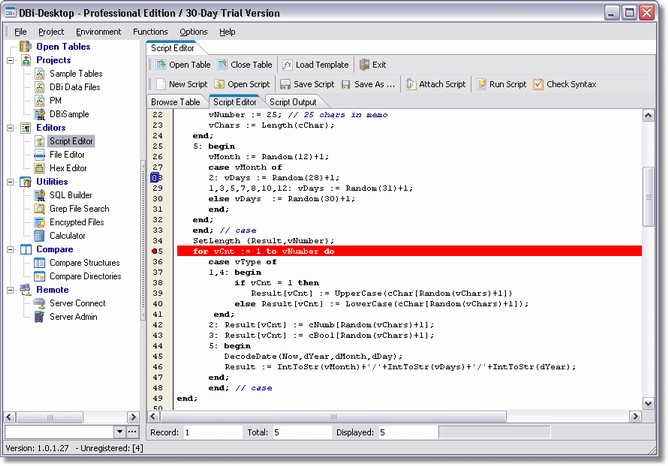Click the Load Template fx icon
668x466 pixels.
pos(288,65)
